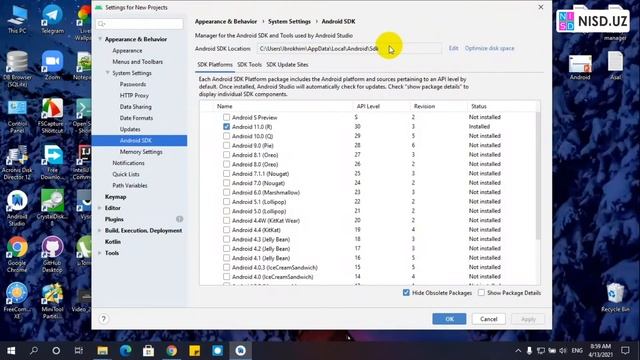Open File Explorer from taskbar
The height and width of the screenshot is (360, 640).
coord(102,351)
